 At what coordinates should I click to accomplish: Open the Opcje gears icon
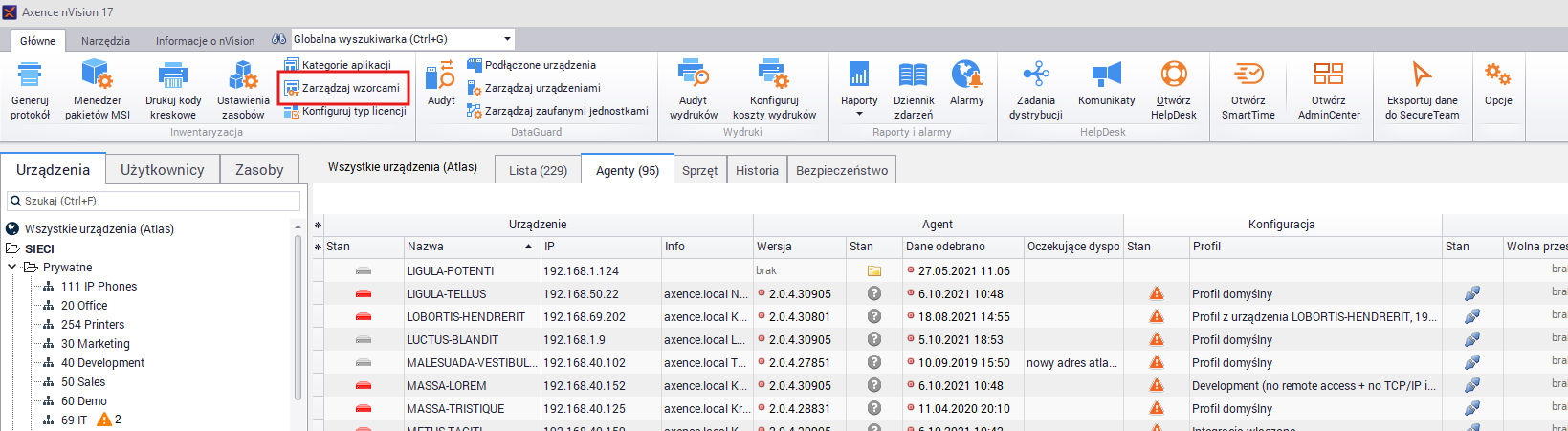(1497, 75)
